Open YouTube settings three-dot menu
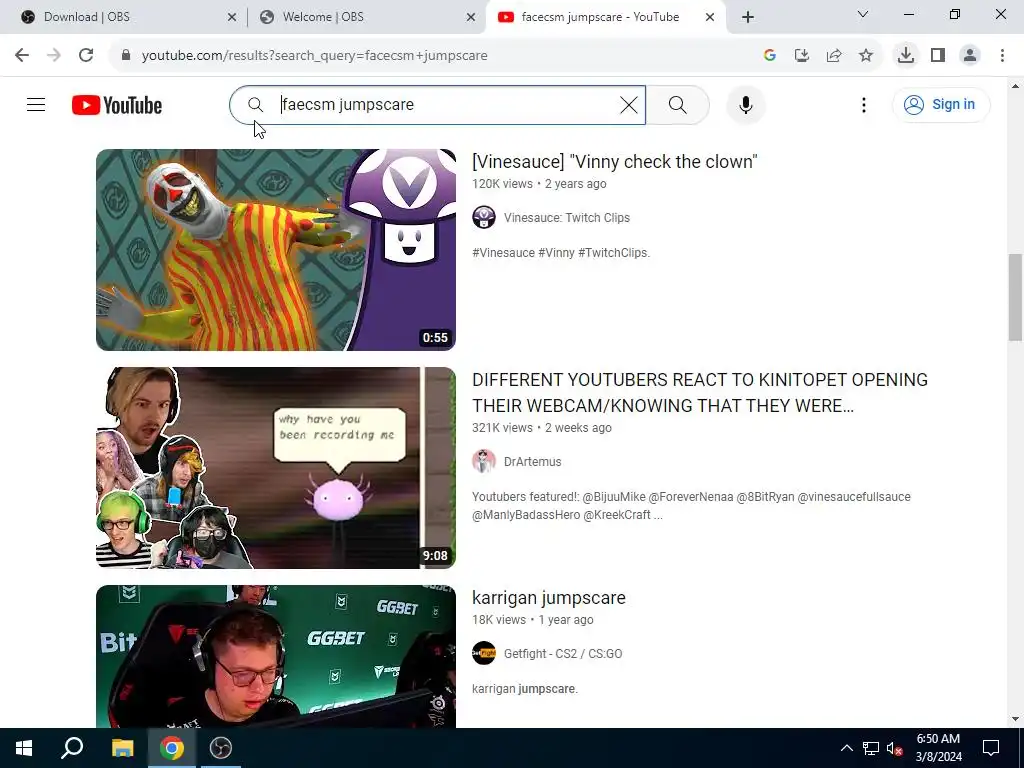Viewport: 1024px width, 768px height. 863,104
